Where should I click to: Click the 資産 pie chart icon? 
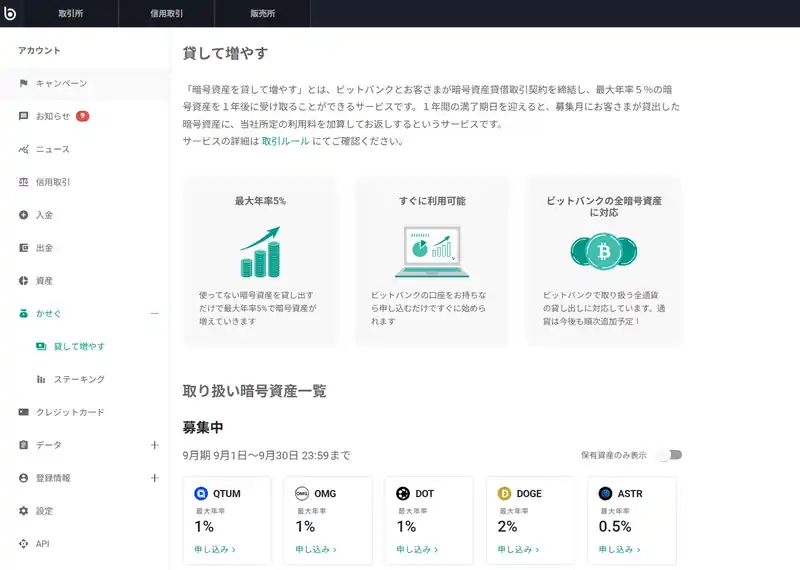(x=23, y=281)
